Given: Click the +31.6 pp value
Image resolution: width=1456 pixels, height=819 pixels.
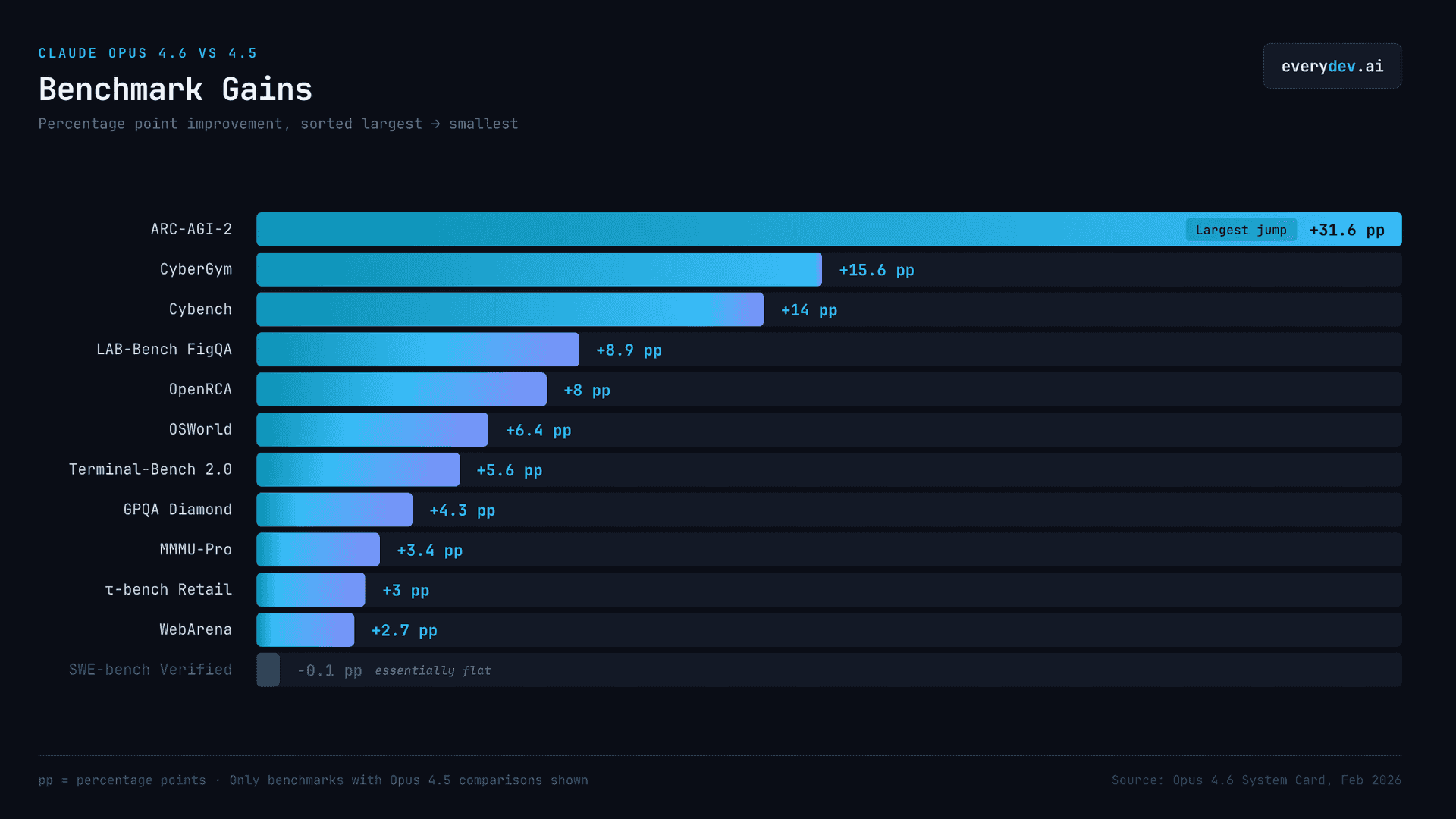Looking at the screenshot, I should (x=1347, y=230).
